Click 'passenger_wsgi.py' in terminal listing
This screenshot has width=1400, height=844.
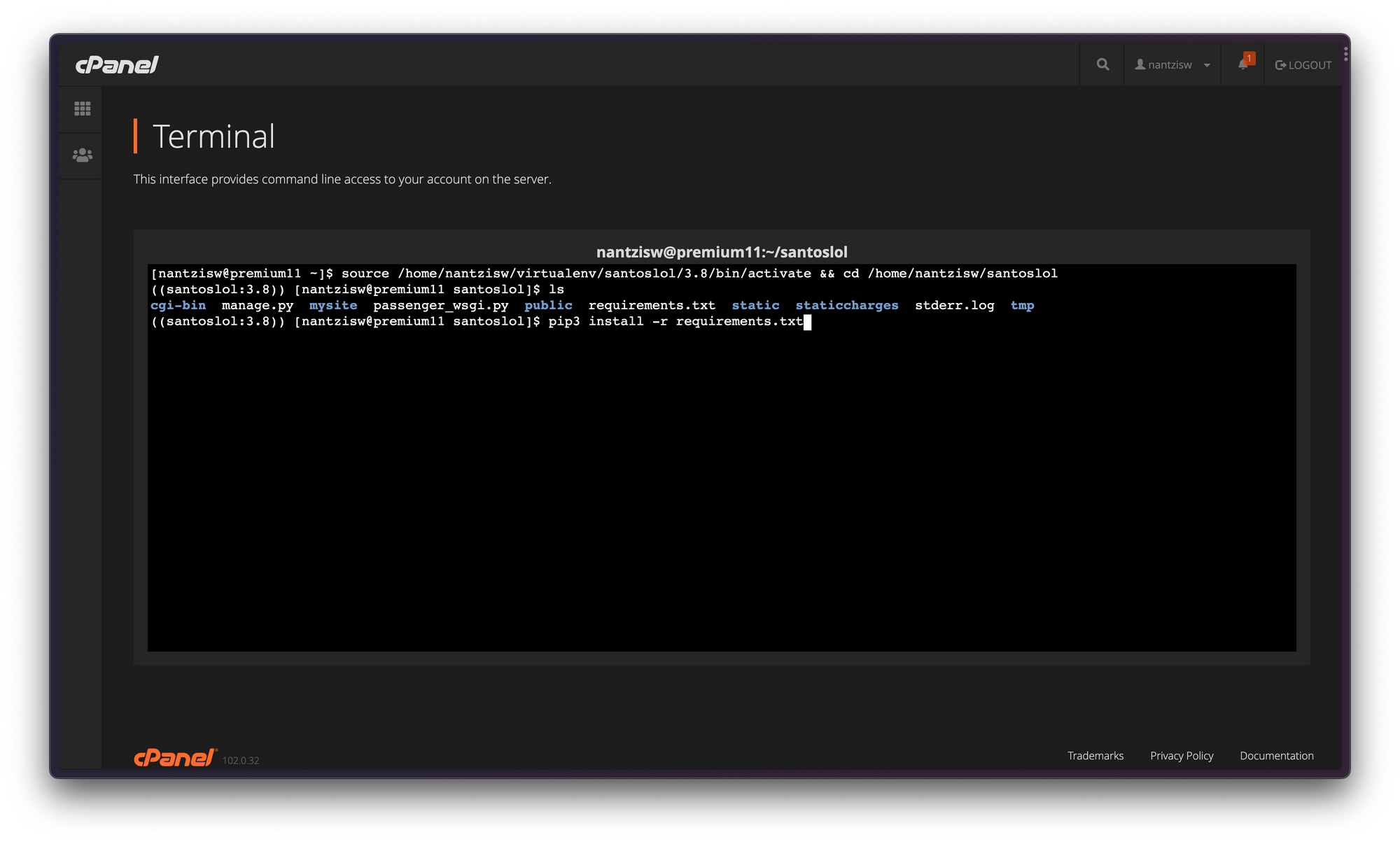tap(441, 305)
